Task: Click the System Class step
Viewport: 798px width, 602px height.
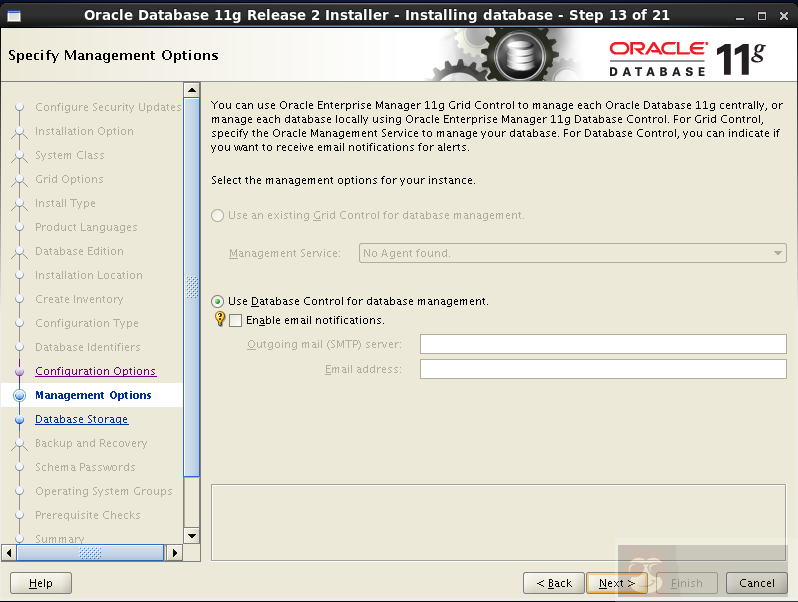Action: pyautogui.click(x=70, y=155)
